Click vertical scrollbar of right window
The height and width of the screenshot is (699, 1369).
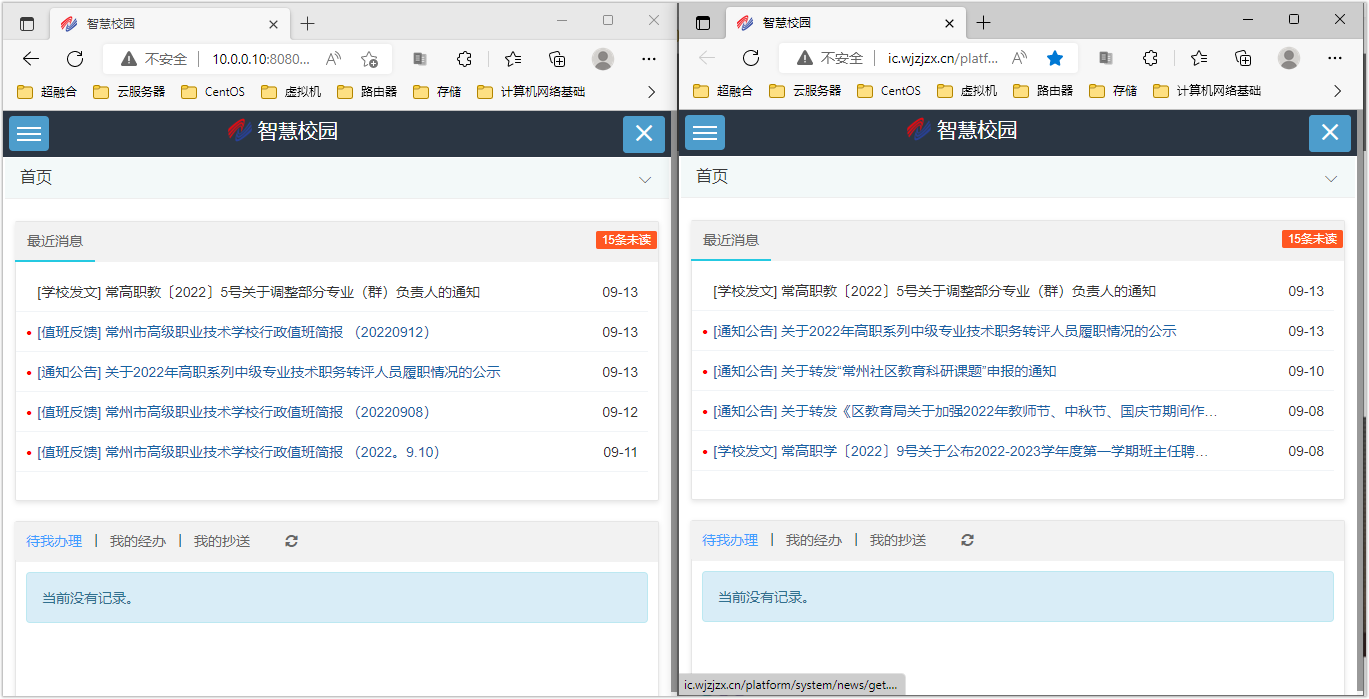click(1362, 400)
